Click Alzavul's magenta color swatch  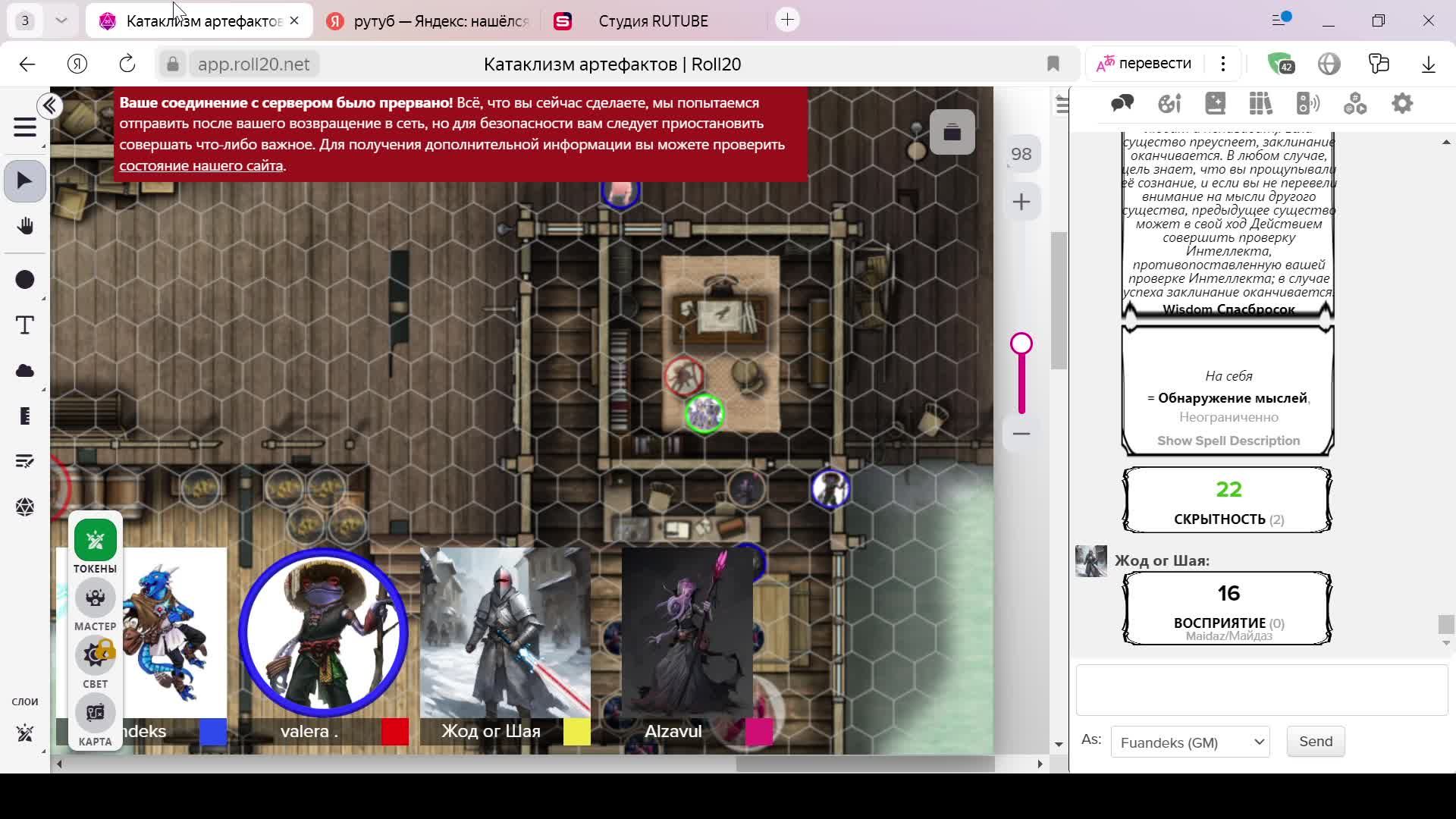pyautogui.click(x=759, y=732)
